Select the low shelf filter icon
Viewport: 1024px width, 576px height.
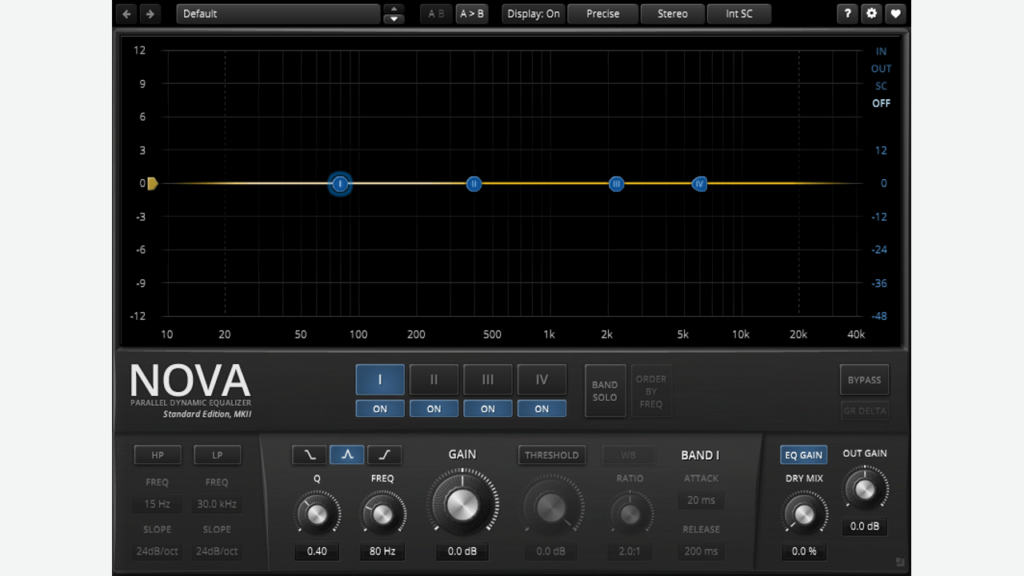309,455
